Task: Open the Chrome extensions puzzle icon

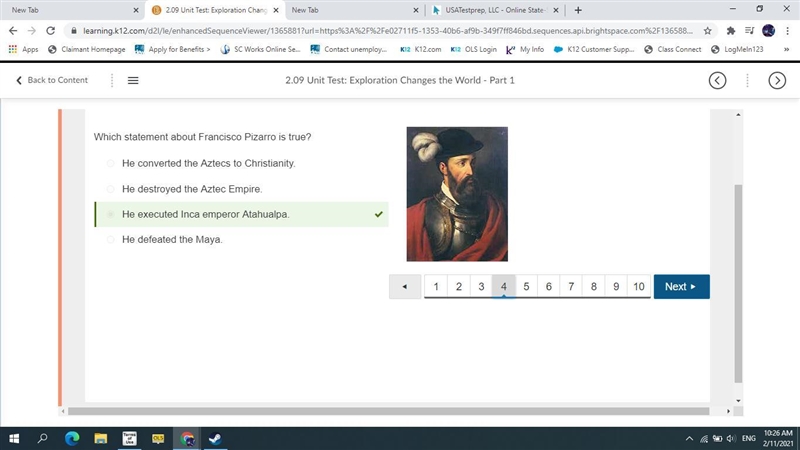Action: click(x=731, y=31)
